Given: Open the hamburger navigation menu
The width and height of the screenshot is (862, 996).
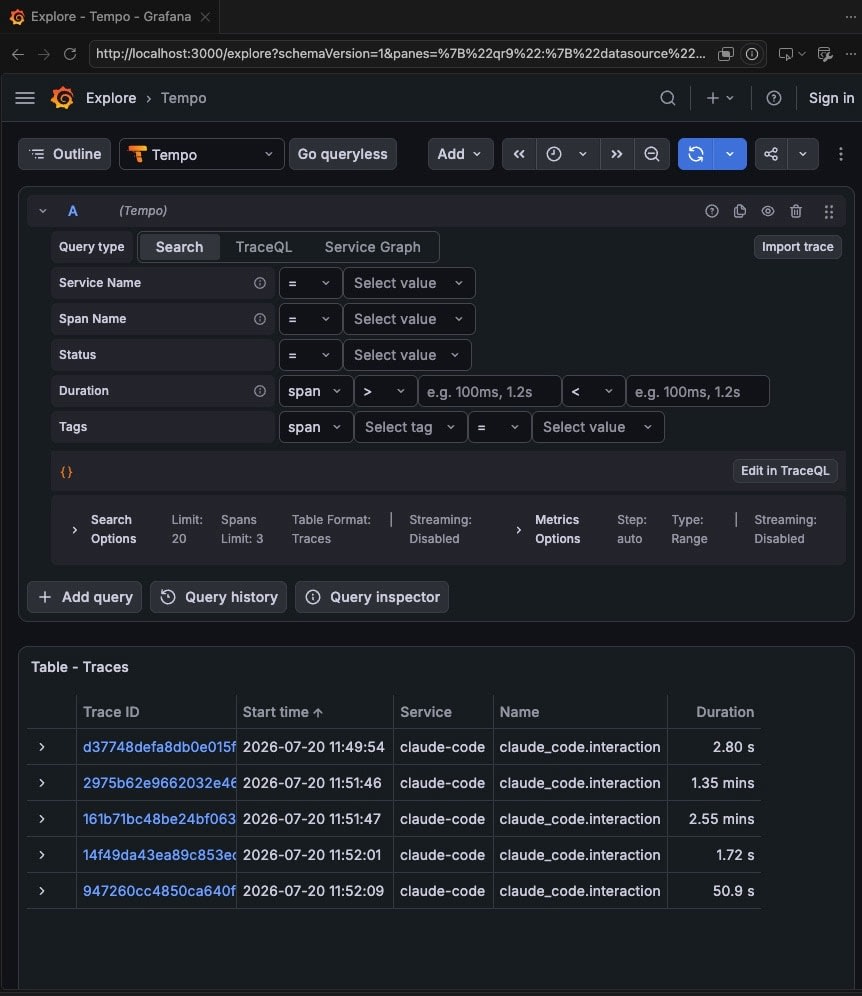Looking at the screenshot, I should coord(25,98).
